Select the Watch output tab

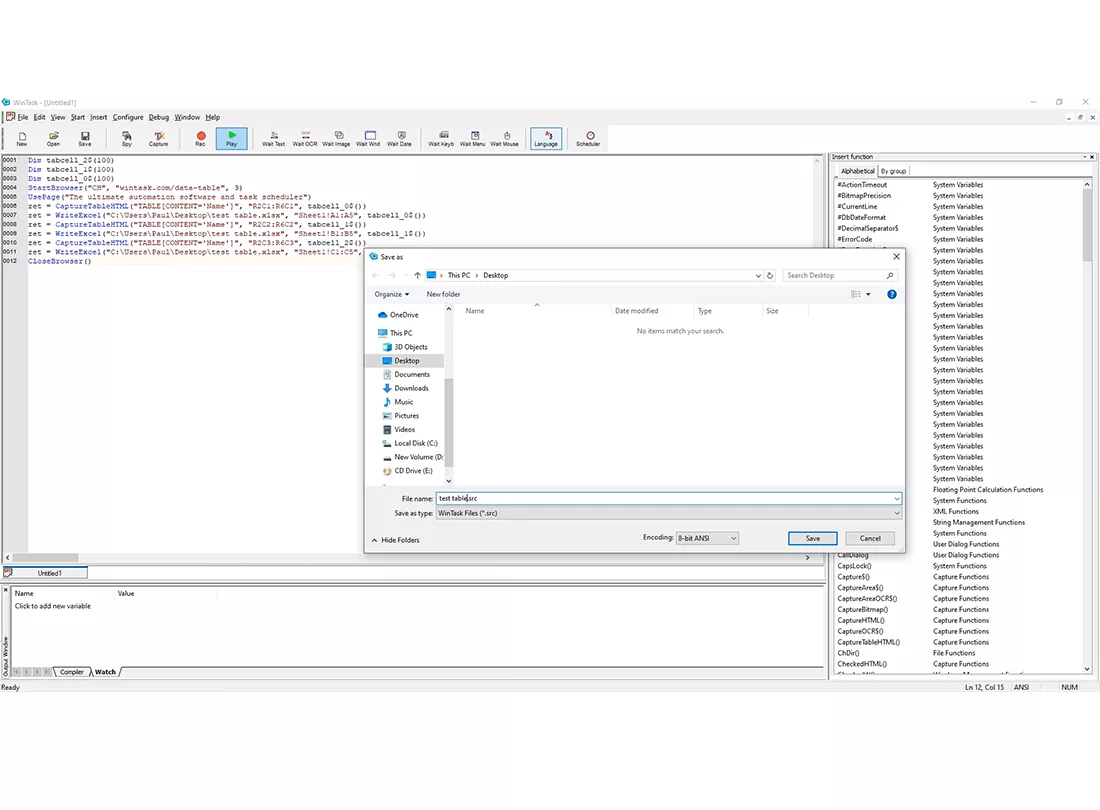pos(105,672)
